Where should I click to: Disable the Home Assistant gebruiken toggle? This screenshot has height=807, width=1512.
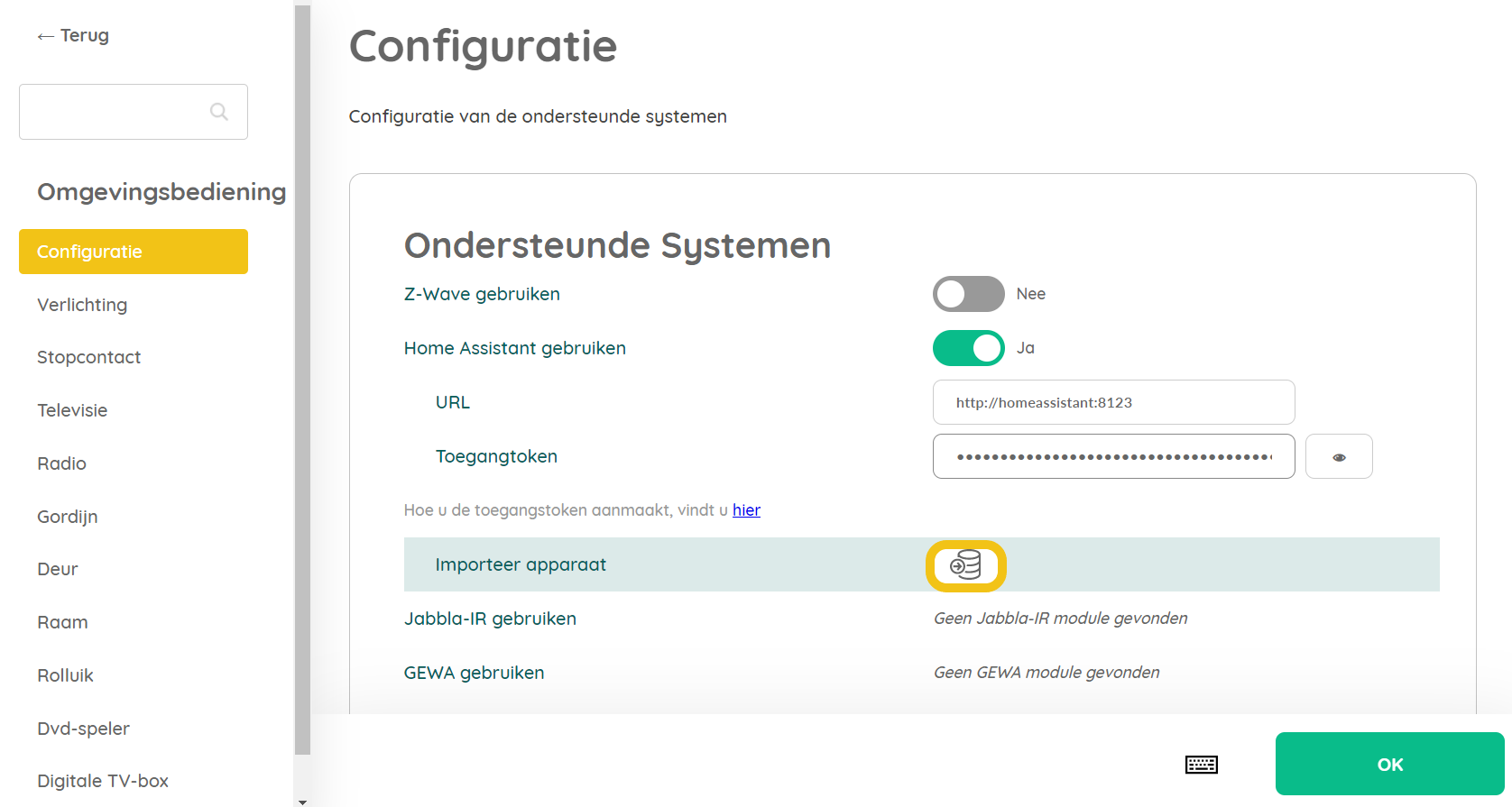(968, 348)
